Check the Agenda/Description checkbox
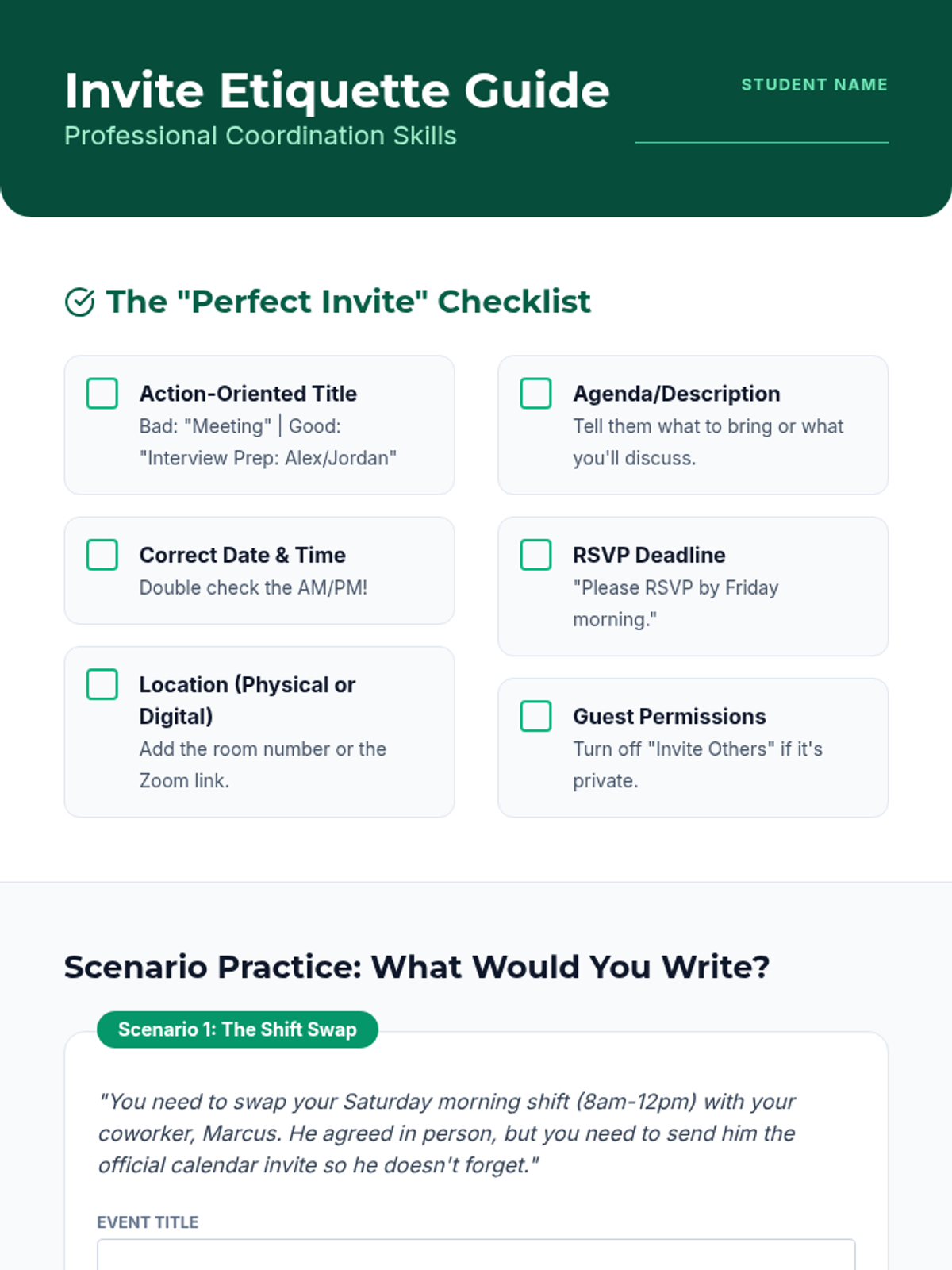This screenshot has height=1270, width=952. coord(535,394)
